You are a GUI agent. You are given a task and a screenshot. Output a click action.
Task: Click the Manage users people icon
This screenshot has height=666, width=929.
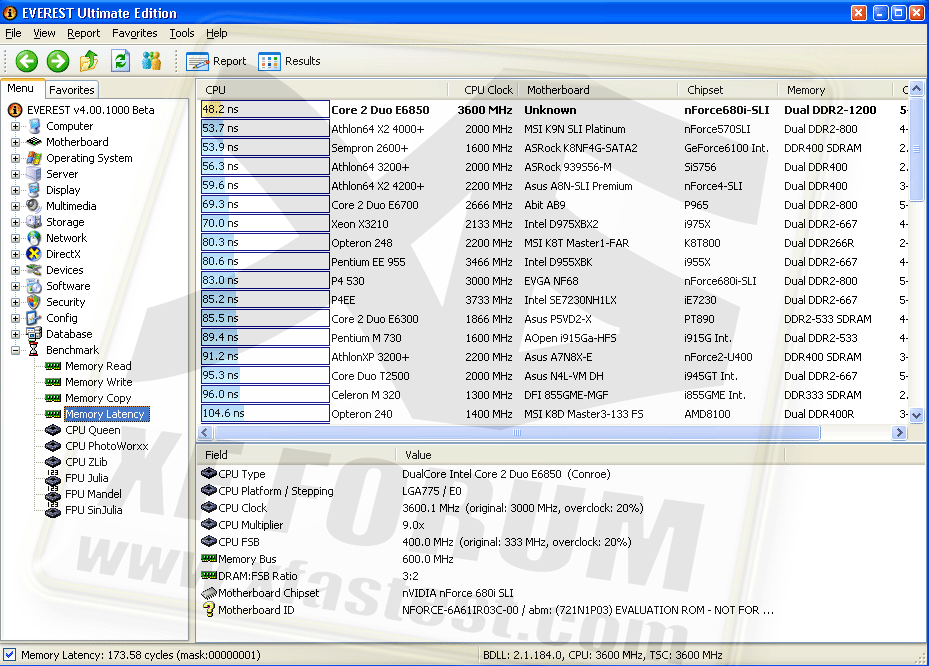(x=152, y=60)
